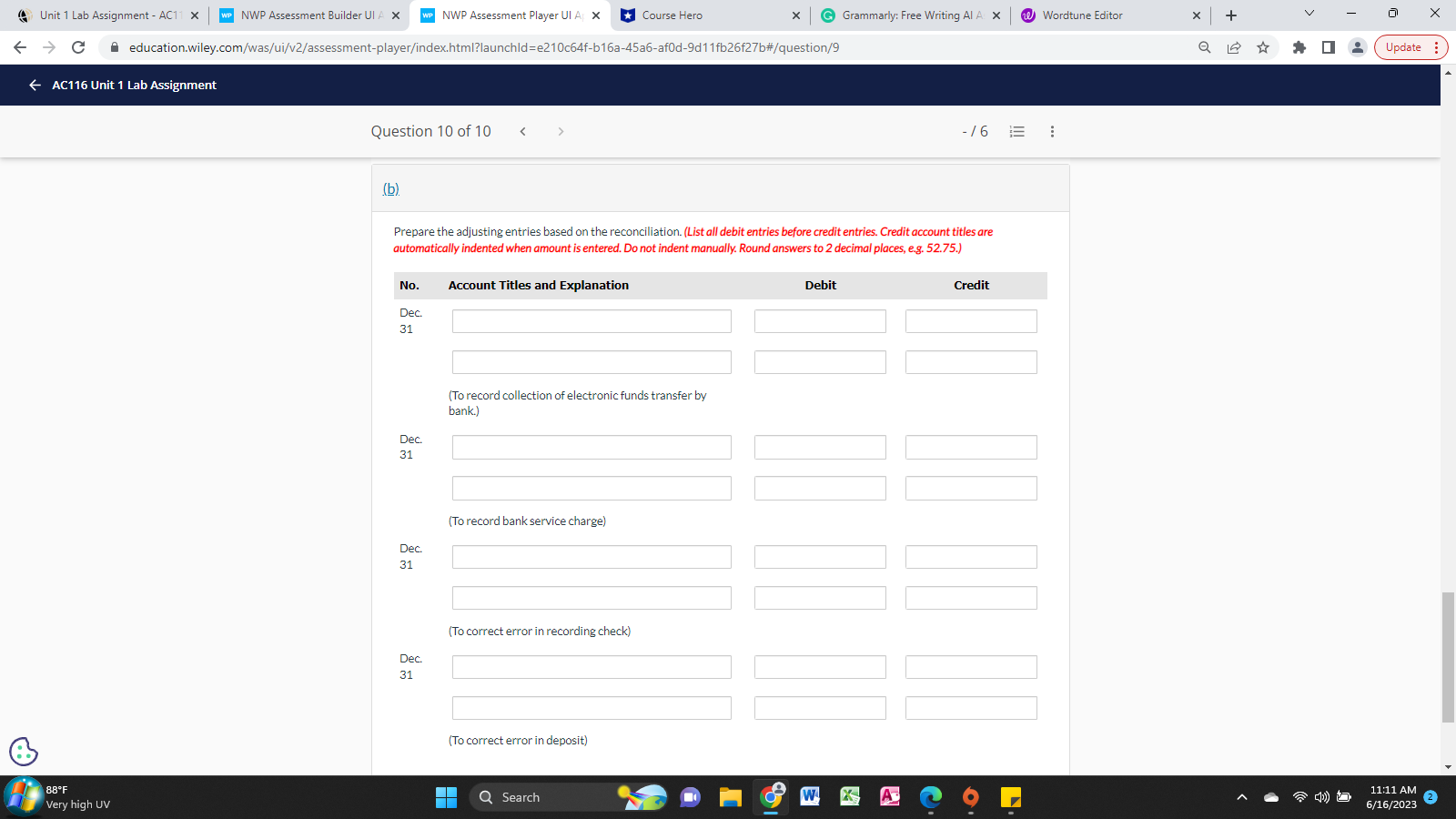The height and width of the screenshot is (819, 1456).
Task: Click the Grammarly green icon in its tab
Action: 827,15
